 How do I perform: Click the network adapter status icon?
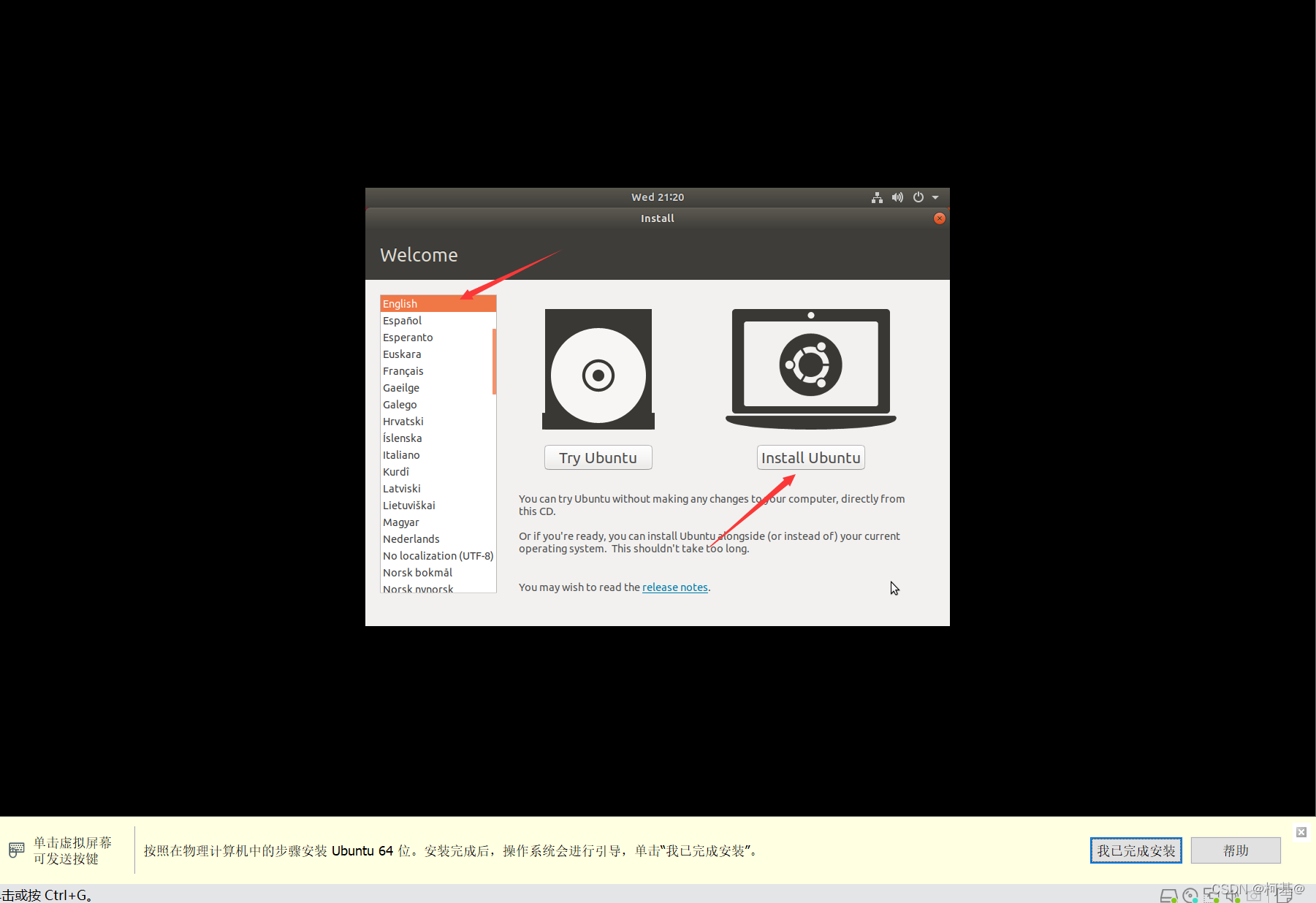pyautogui.click(x=1212, y=896)
